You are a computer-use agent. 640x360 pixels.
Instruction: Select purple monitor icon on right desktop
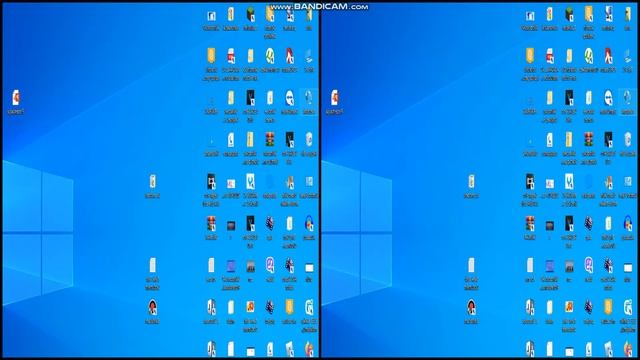coord(549,267)
